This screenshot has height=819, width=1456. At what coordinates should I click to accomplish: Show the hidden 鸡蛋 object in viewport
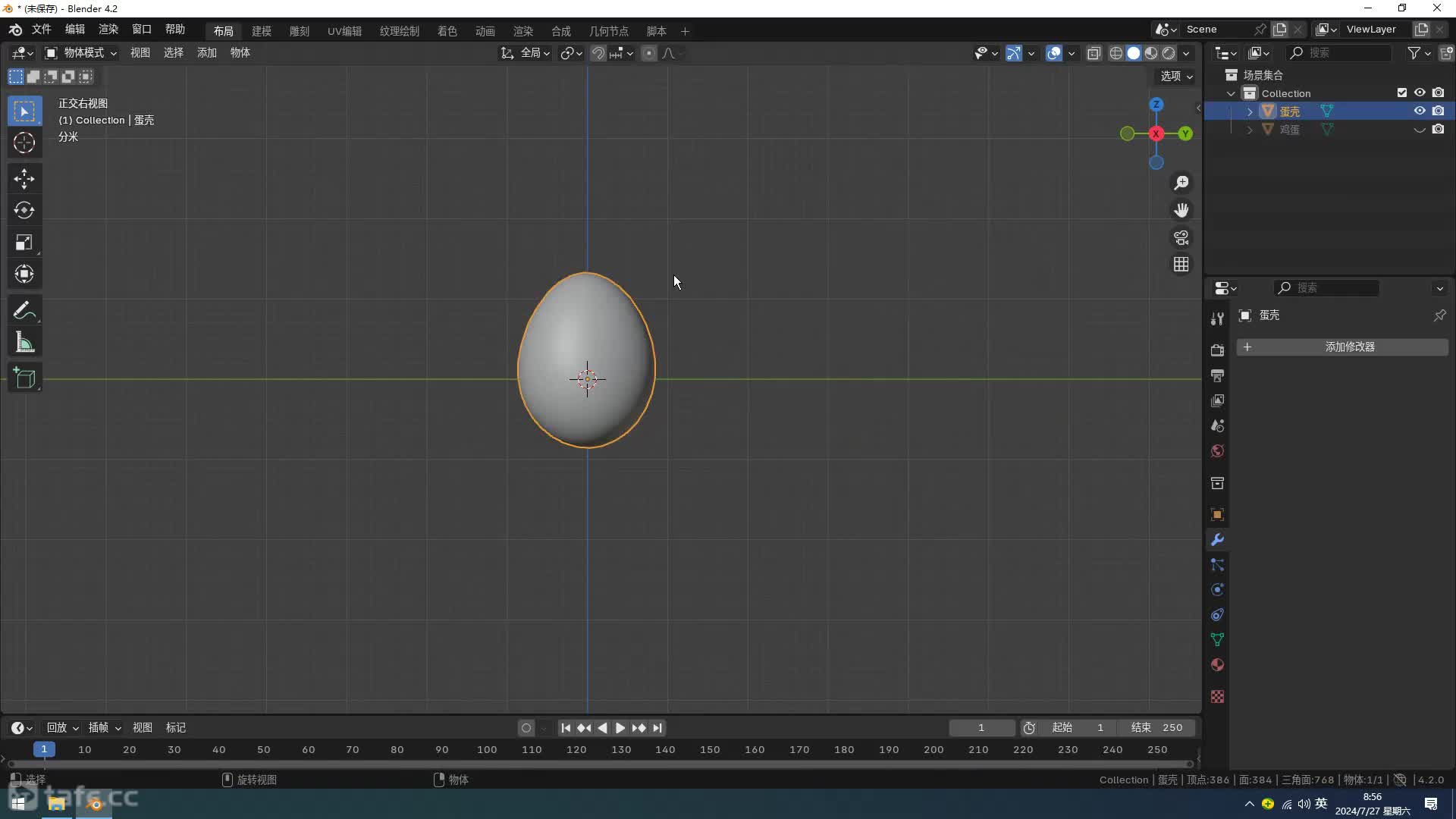(x=1420, y=130)
